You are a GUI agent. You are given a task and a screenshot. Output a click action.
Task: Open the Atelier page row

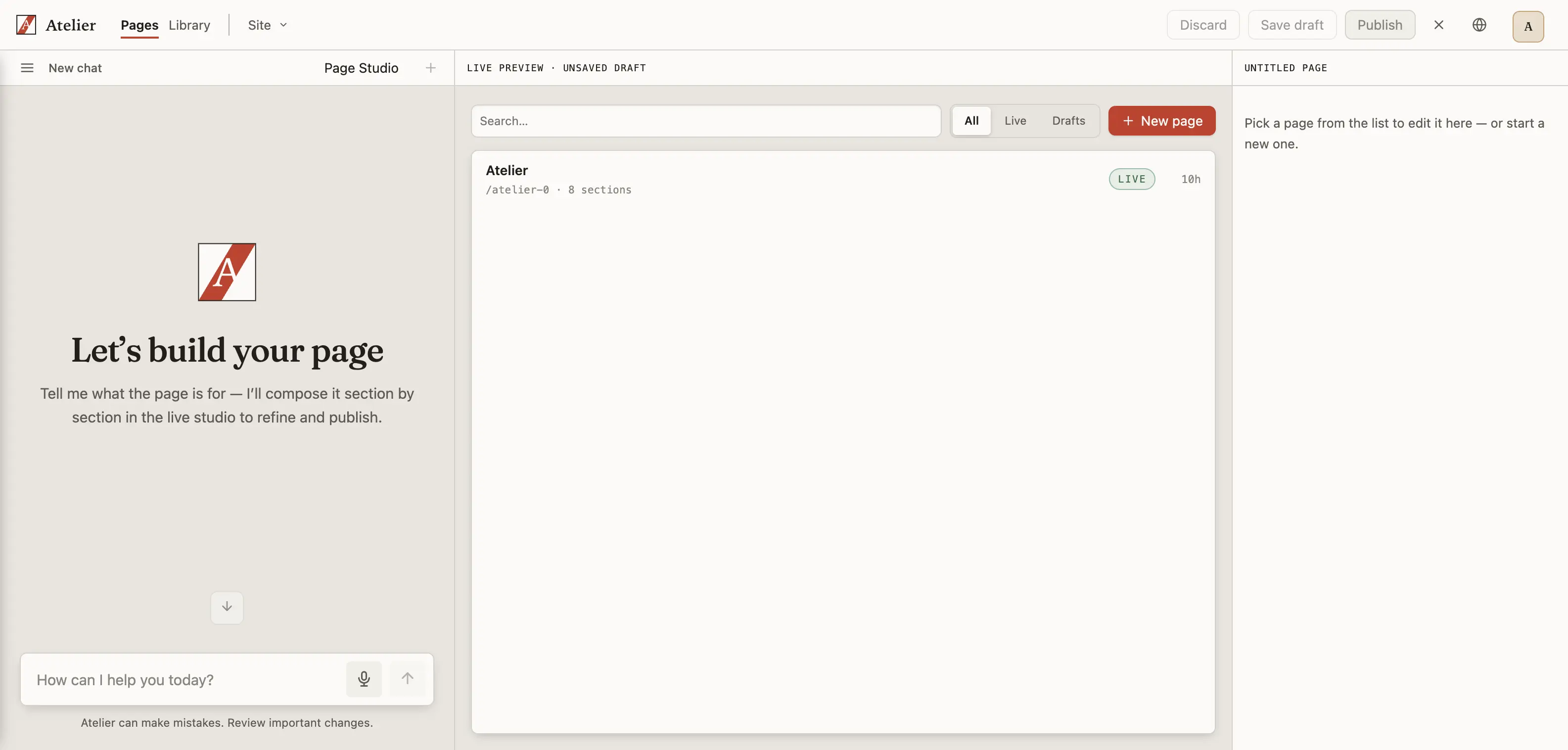click(x=843, y=179)
